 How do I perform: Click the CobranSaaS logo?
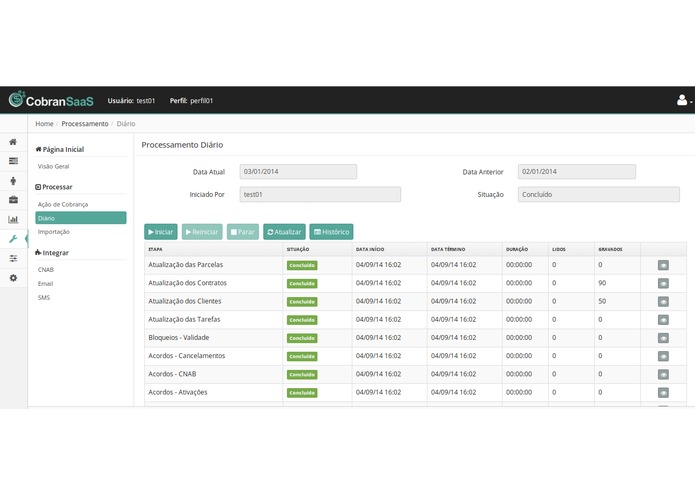(51, 100)
